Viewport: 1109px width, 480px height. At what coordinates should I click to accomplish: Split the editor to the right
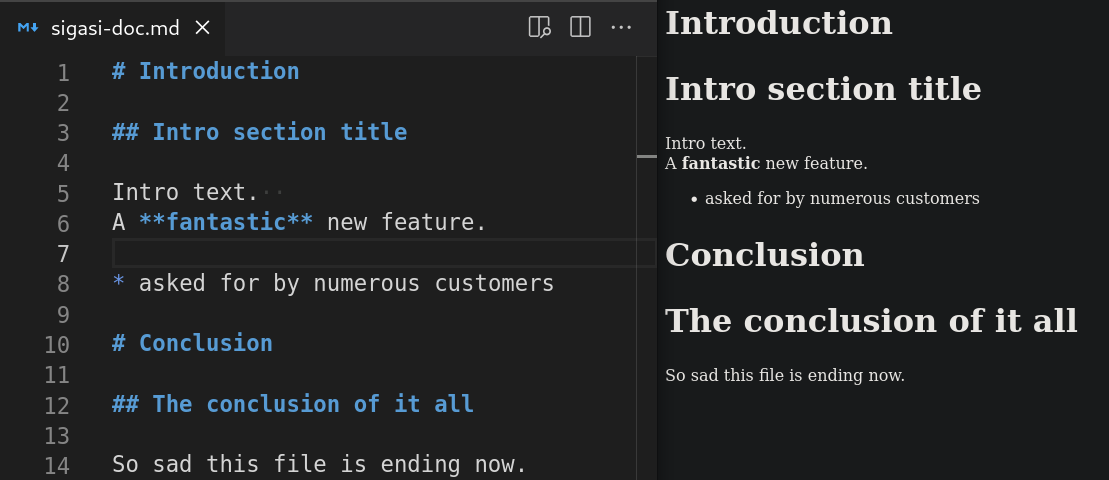580,27
